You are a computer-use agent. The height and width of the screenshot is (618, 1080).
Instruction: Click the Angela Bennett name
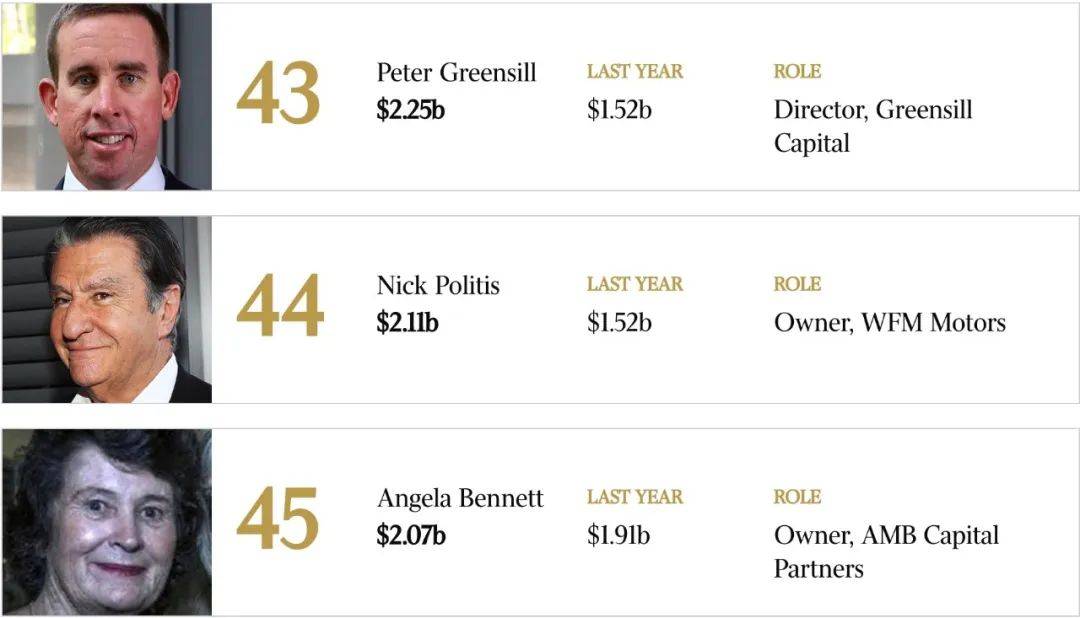[460, 498]
